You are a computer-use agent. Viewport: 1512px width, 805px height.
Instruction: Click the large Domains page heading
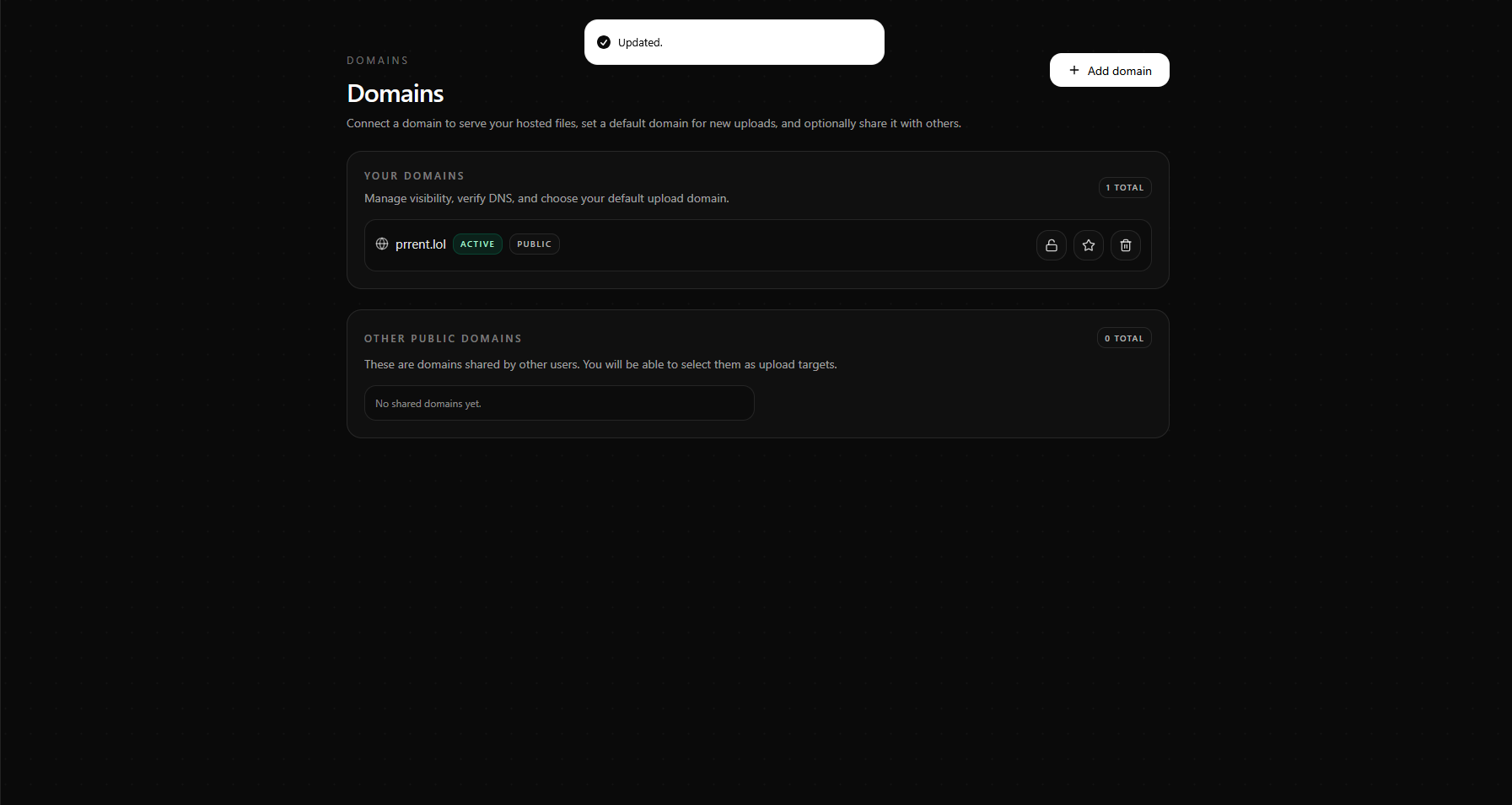[395, 94]
